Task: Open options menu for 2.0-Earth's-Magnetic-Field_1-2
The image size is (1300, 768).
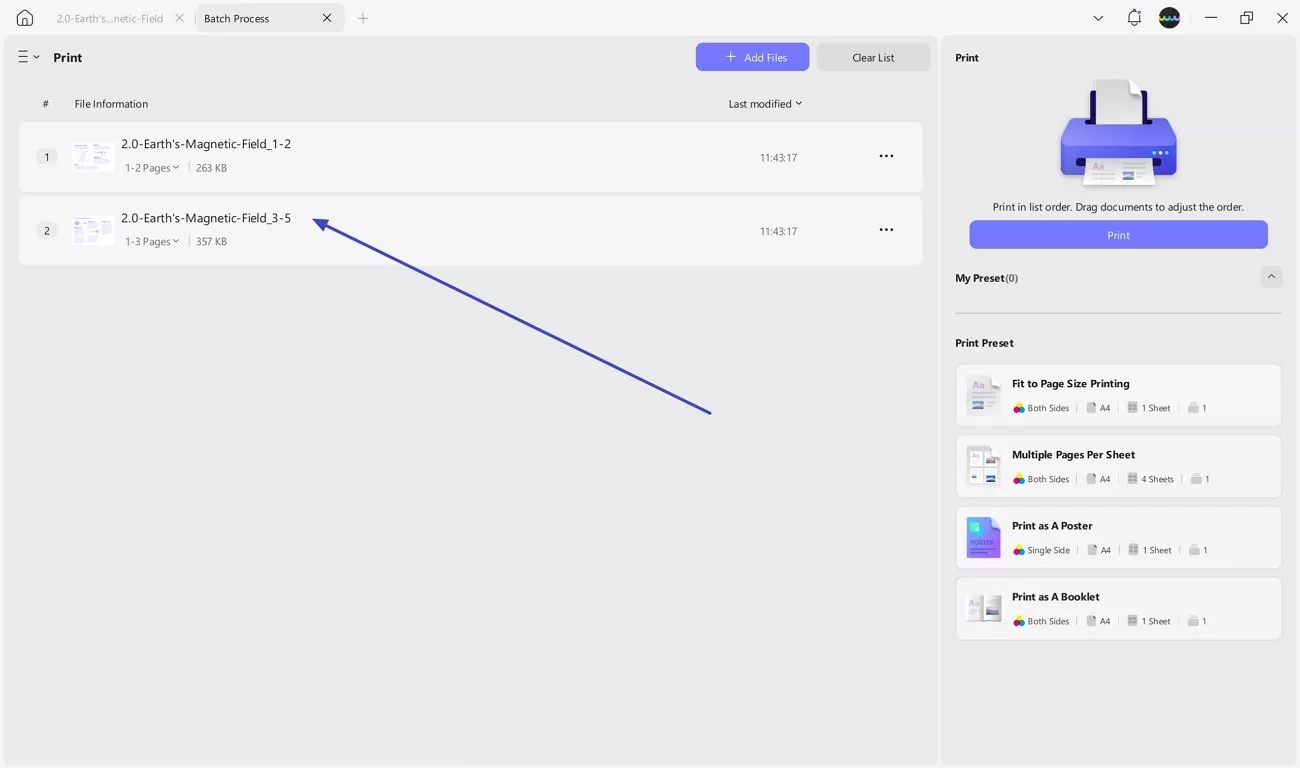Action: coord(886,156)
